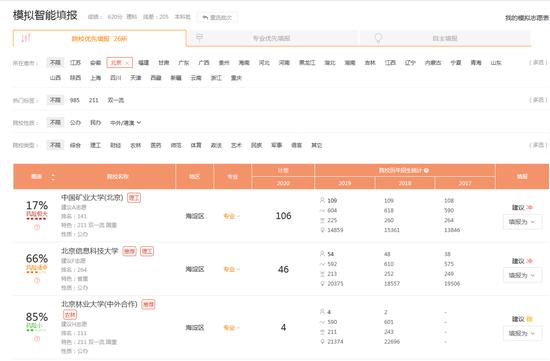
Task: Select 内蒙古 province filter
Action: click(x=433, y=62)
